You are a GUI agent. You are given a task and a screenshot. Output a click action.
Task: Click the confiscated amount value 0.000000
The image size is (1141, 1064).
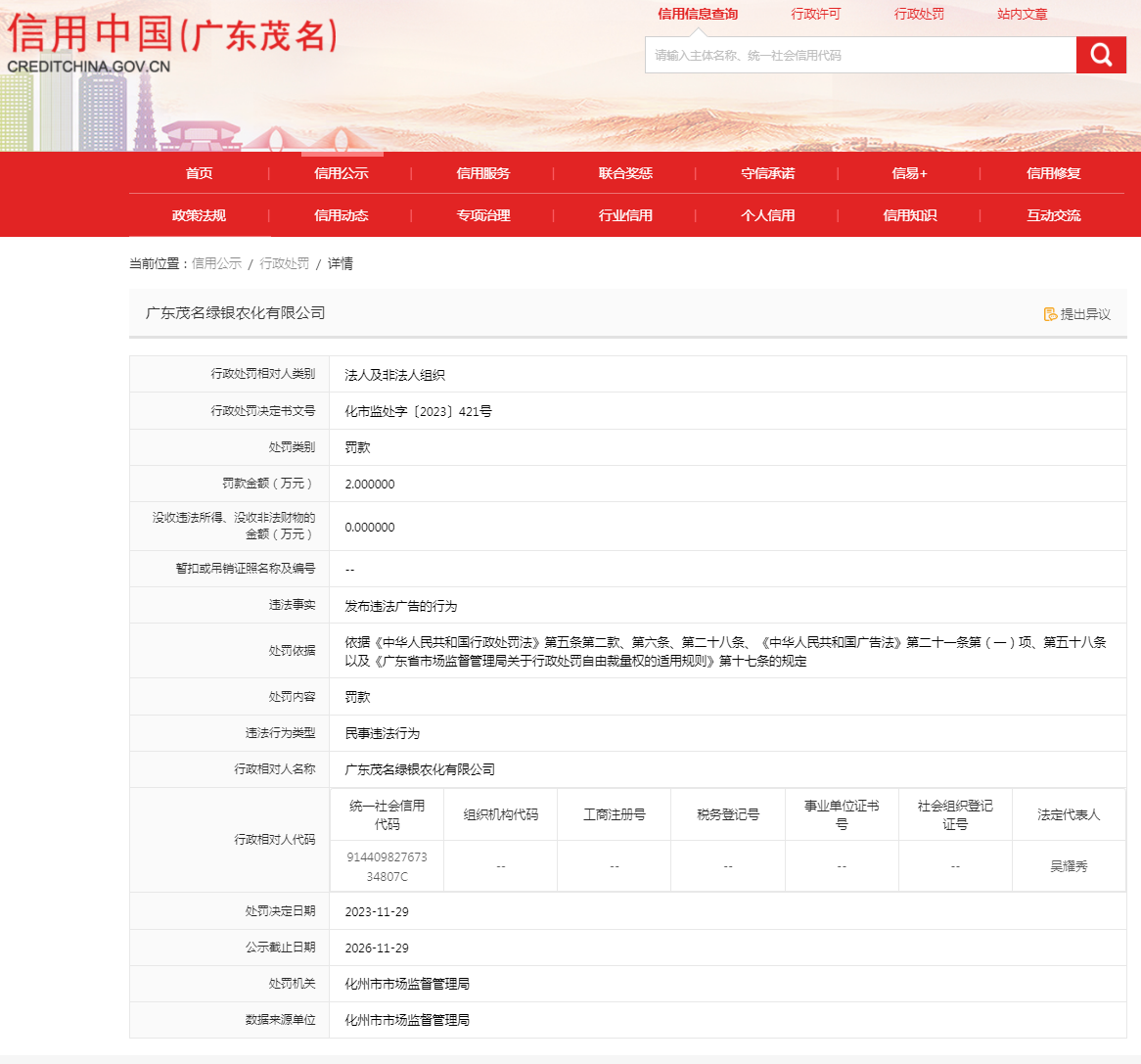370,527
